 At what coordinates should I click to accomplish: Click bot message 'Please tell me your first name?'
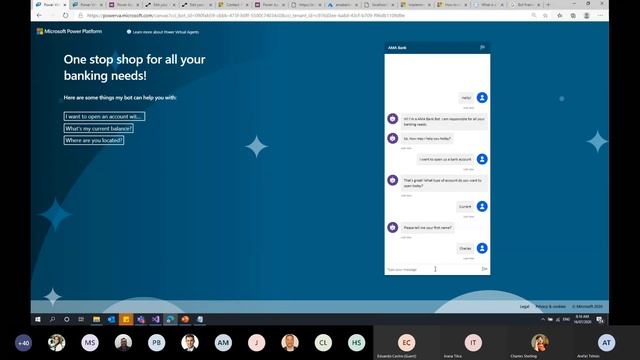coord(427,227)
